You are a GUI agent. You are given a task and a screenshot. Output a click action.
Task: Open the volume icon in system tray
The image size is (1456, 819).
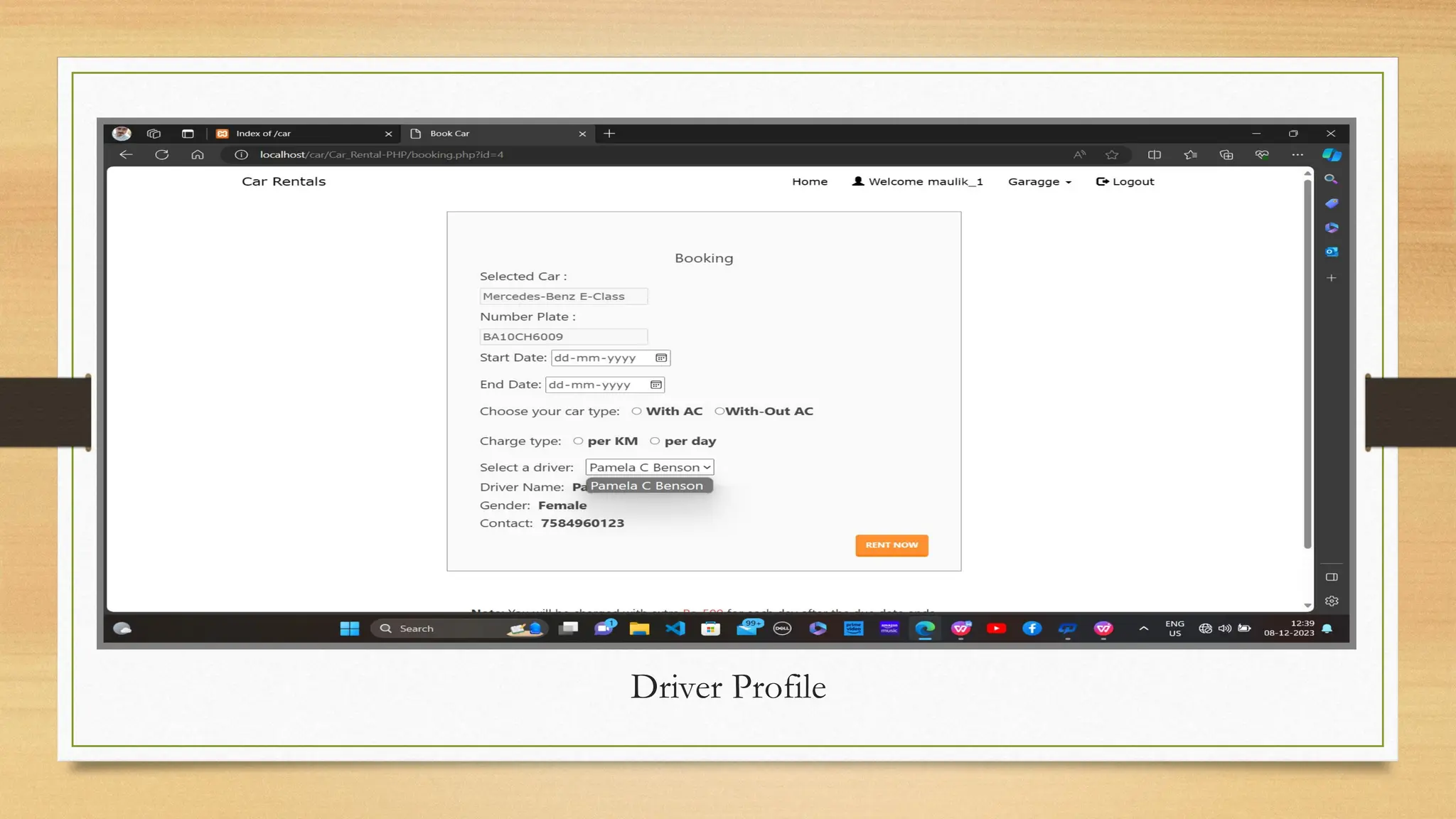pyautogui.click(x=1225, y=628)
